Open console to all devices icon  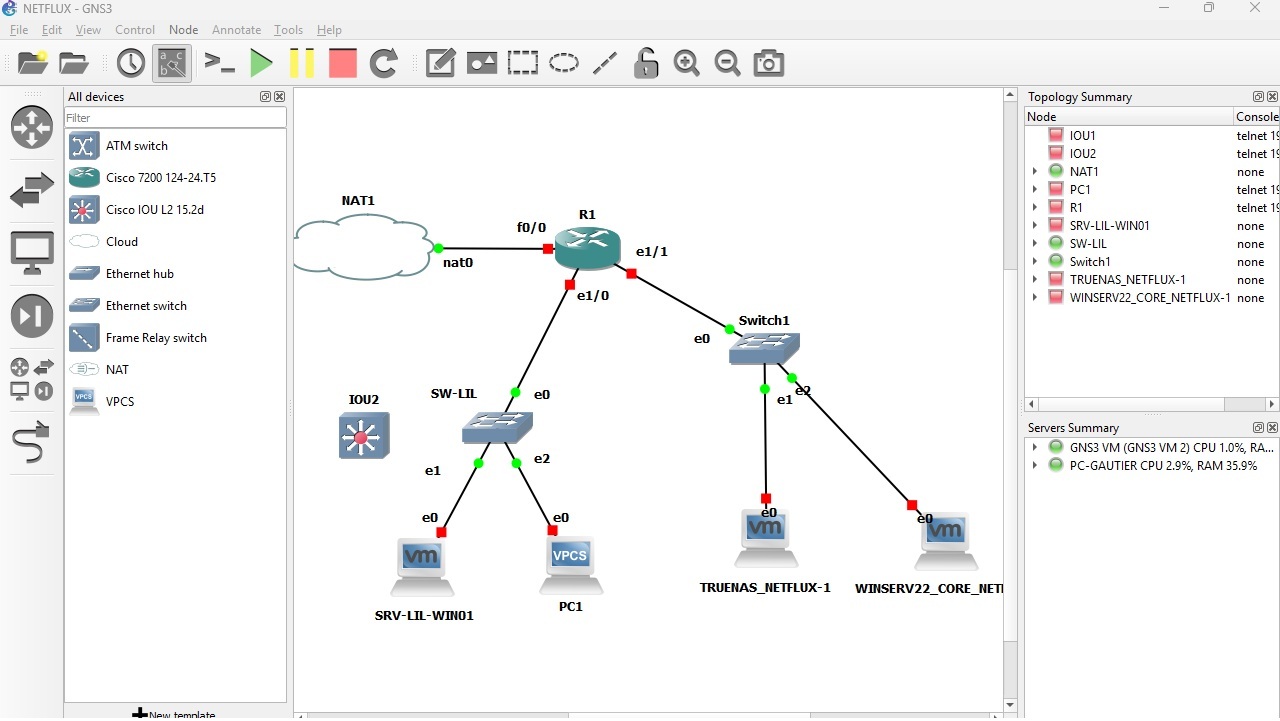[219, 64]
